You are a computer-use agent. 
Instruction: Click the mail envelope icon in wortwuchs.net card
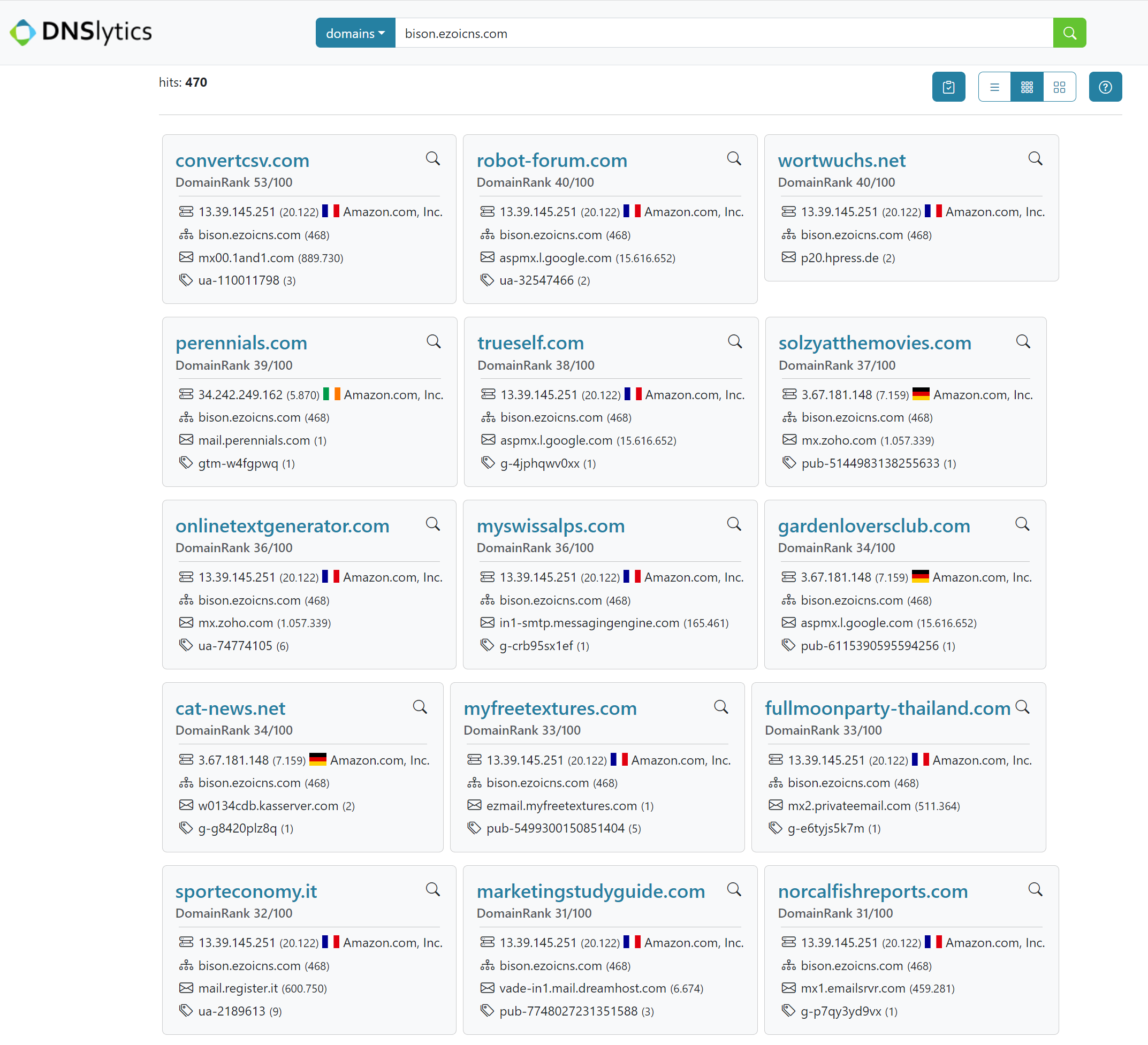789,257
